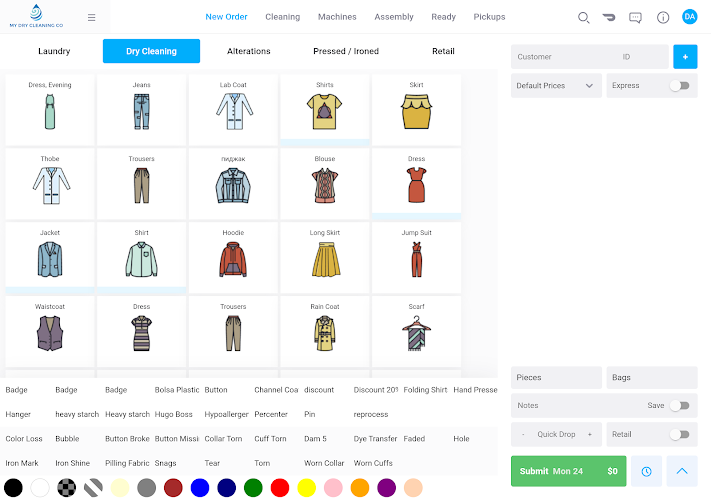Apply the Folding Shirt option
This screenshot has width=711, height=500.
coord(425,390)
